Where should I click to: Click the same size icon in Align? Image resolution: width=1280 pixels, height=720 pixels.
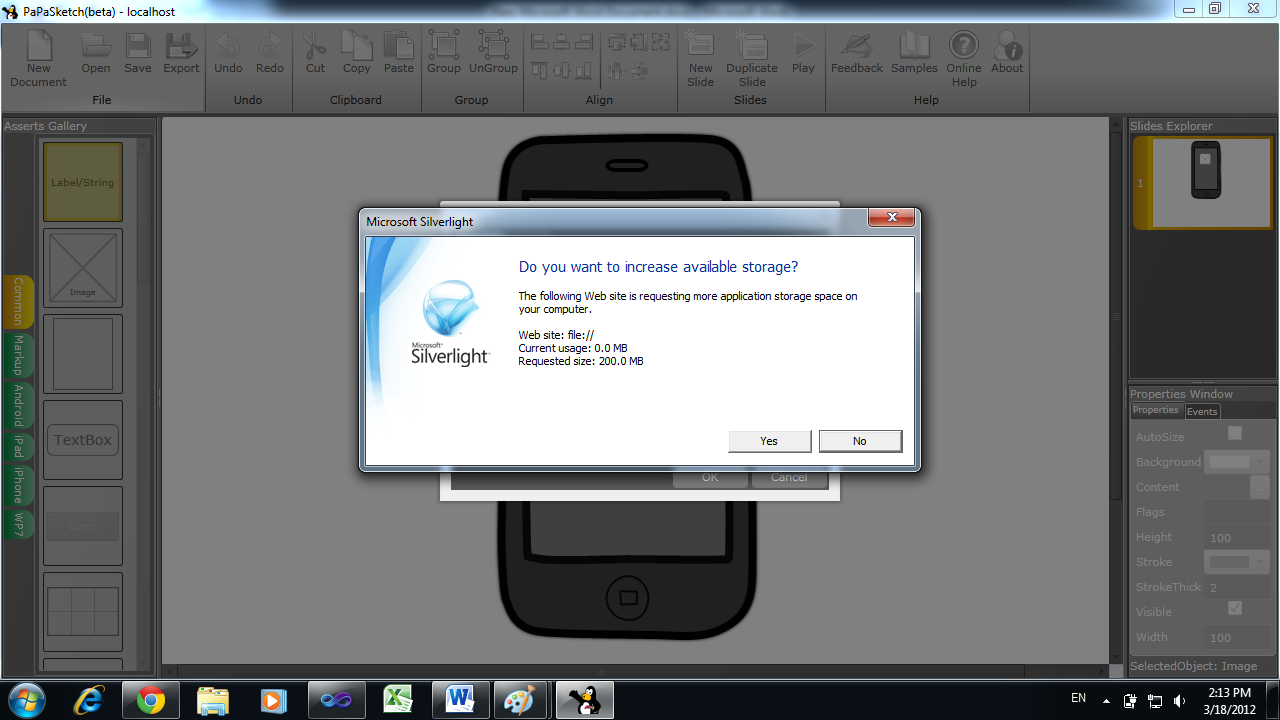(661, 41)
